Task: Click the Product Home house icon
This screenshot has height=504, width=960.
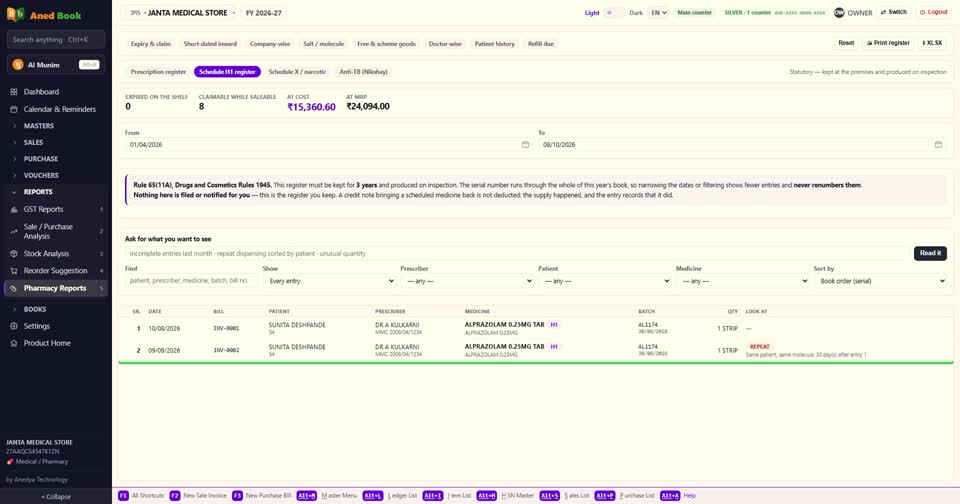Action: 13,343
